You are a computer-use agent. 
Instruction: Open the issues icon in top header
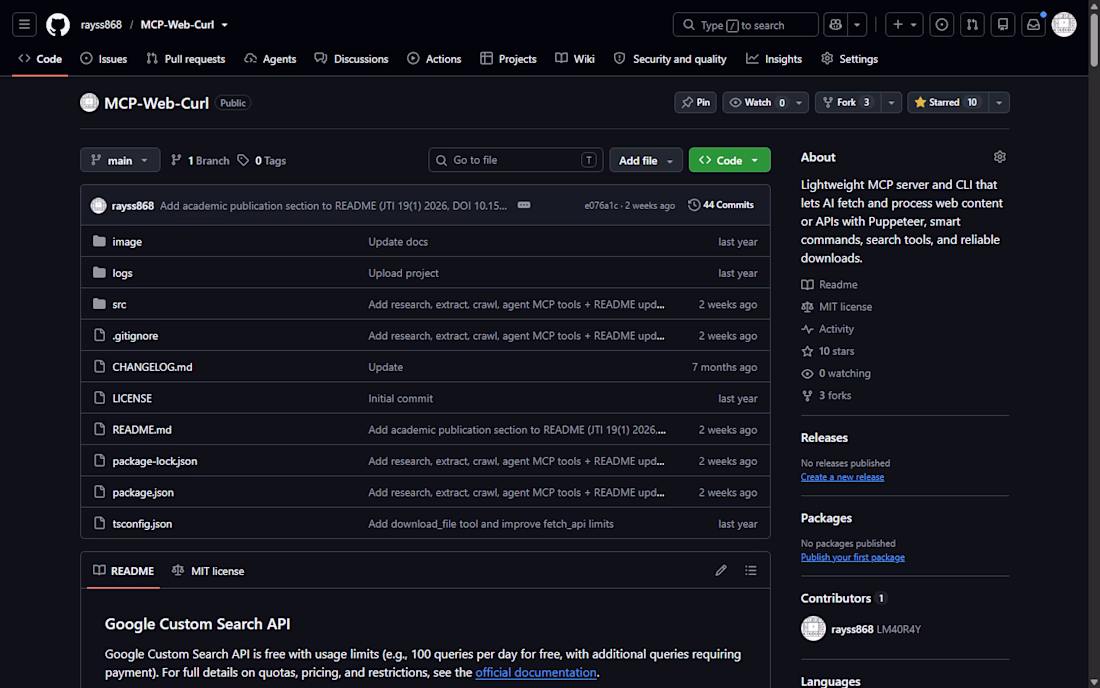pos(941,25)
